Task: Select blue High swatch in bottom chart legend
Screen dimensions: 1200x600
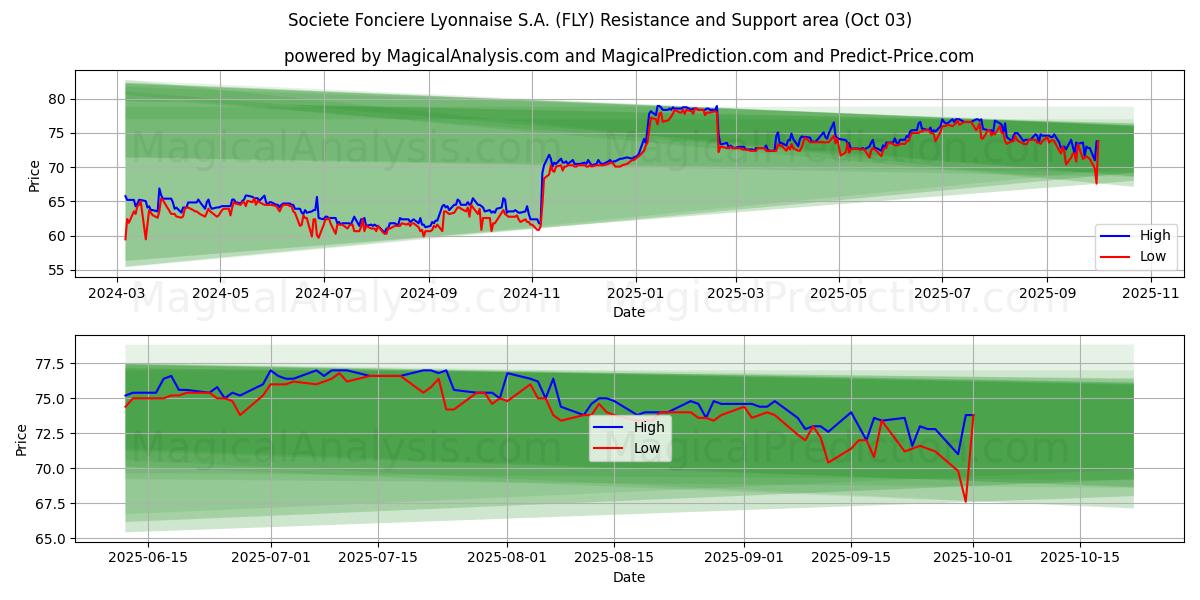Action: (609, 428)
